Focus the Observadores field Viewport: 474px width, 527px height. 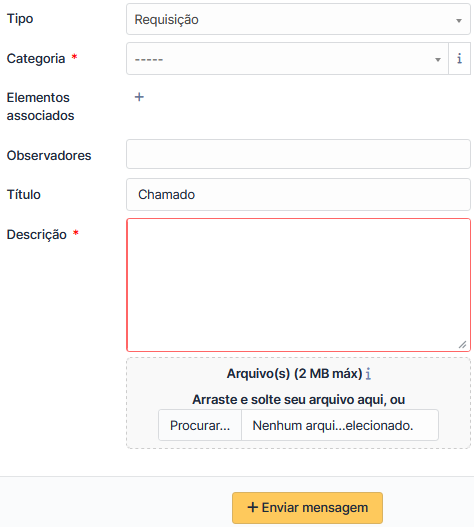[298, 154]
